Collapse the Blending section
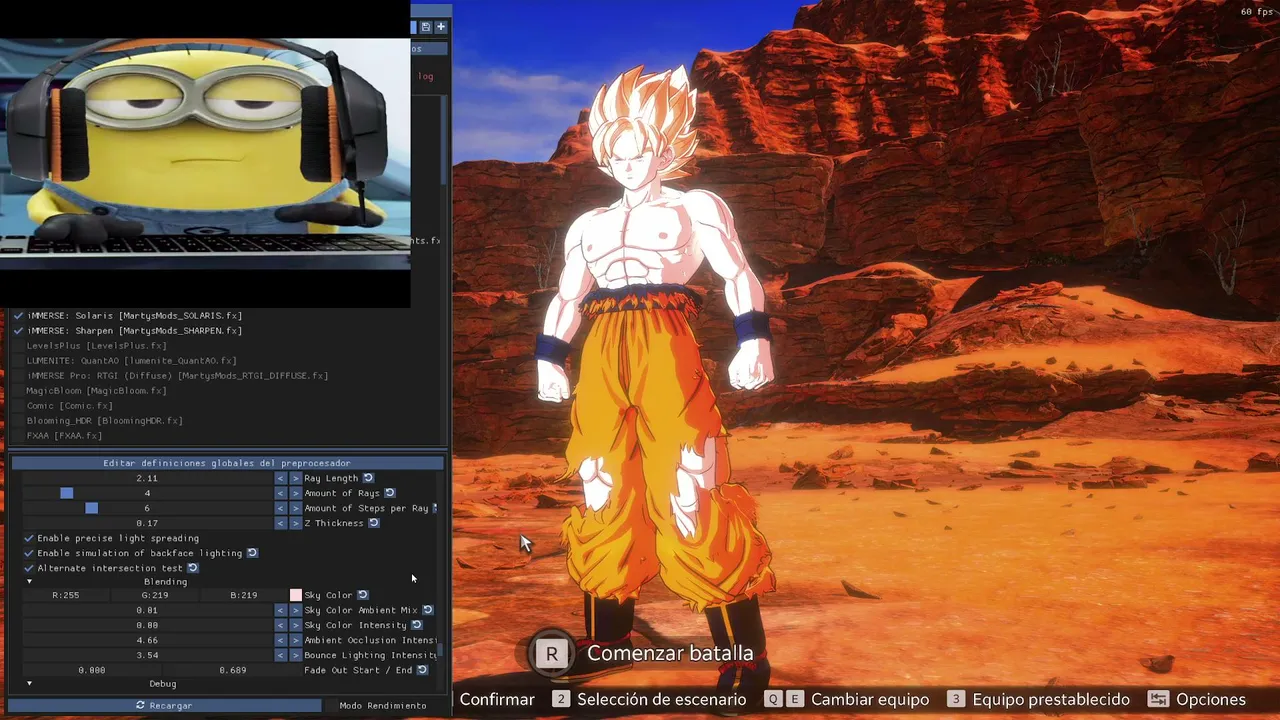 (29, 581)
